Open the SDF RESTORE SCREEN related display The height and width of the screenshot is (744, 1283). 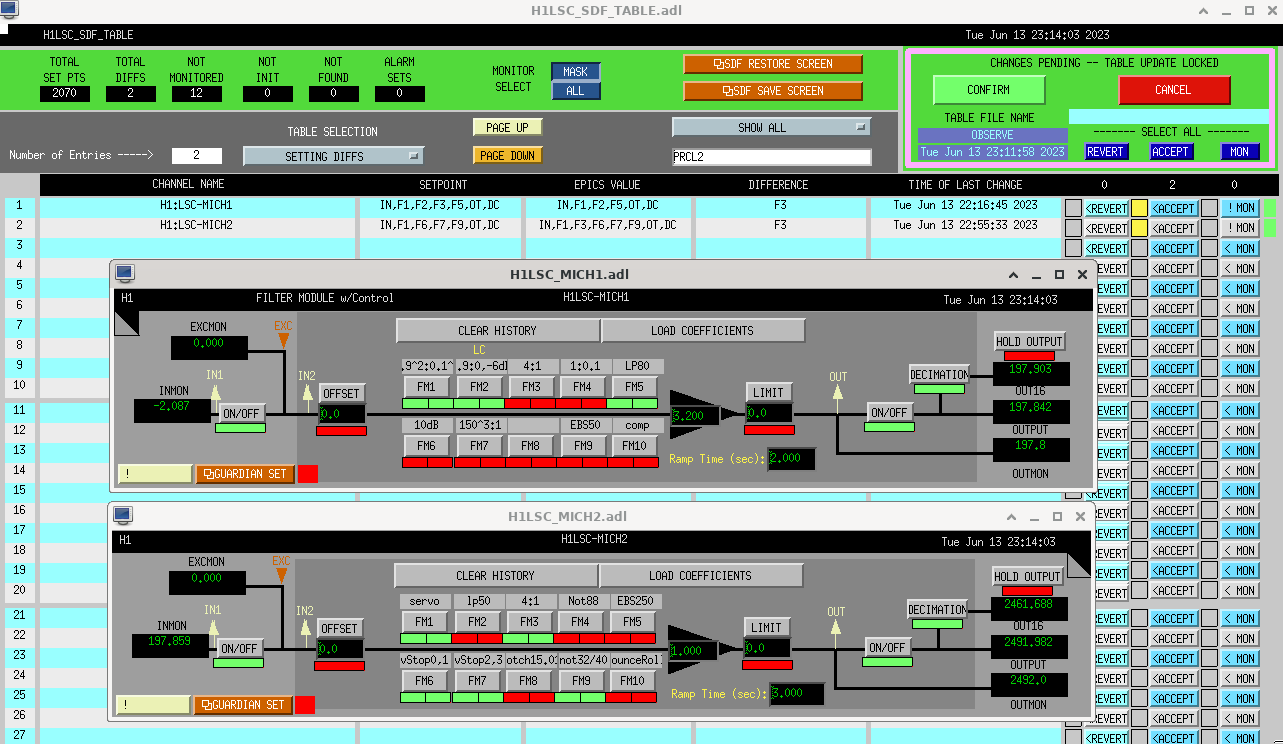click(772, 64)
